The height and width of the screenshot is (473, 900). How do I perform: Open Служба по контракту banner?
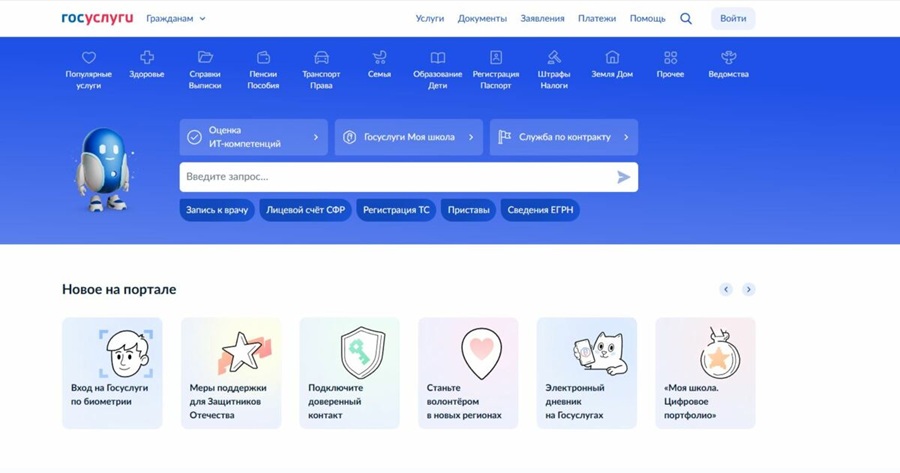click(x=564, y=137)
